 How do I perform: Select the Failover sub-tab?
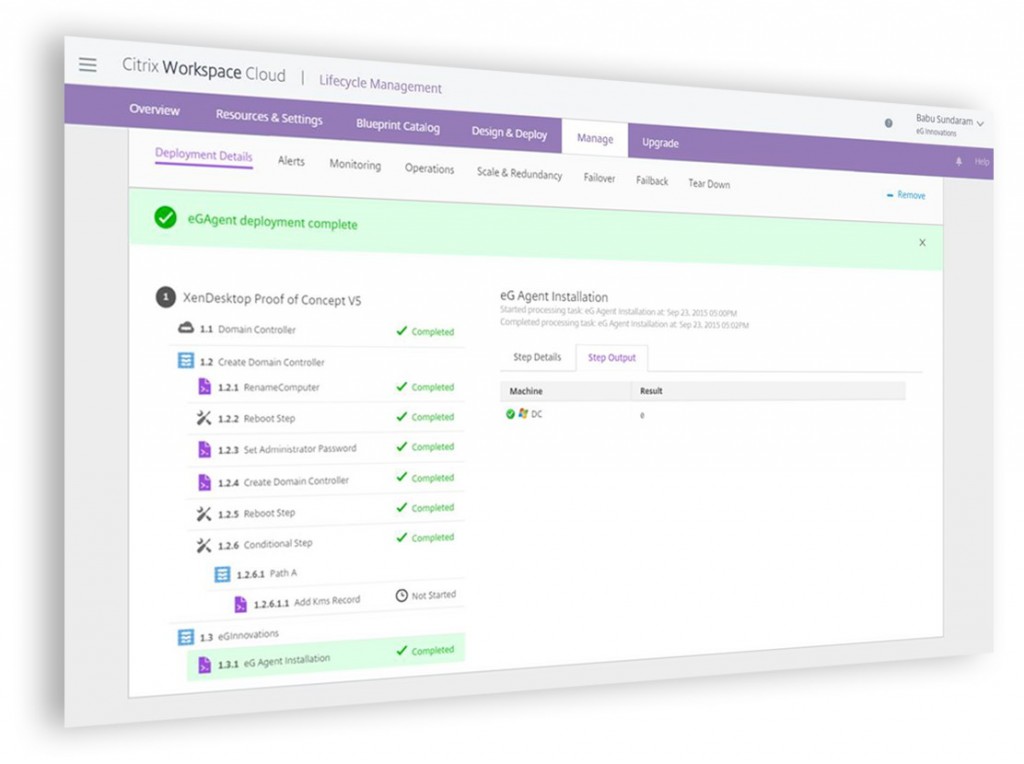[599, 178]
